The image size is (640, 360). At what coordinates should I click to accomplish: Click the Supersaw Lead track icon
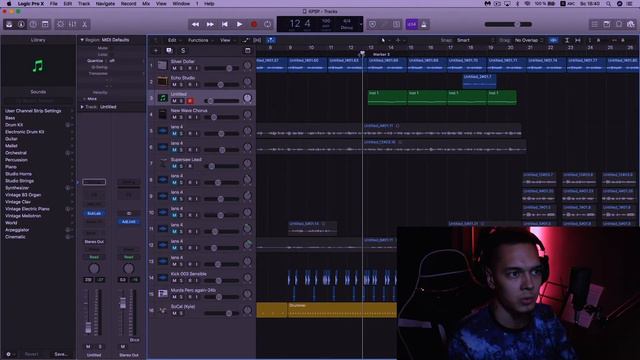coord(162,163)
